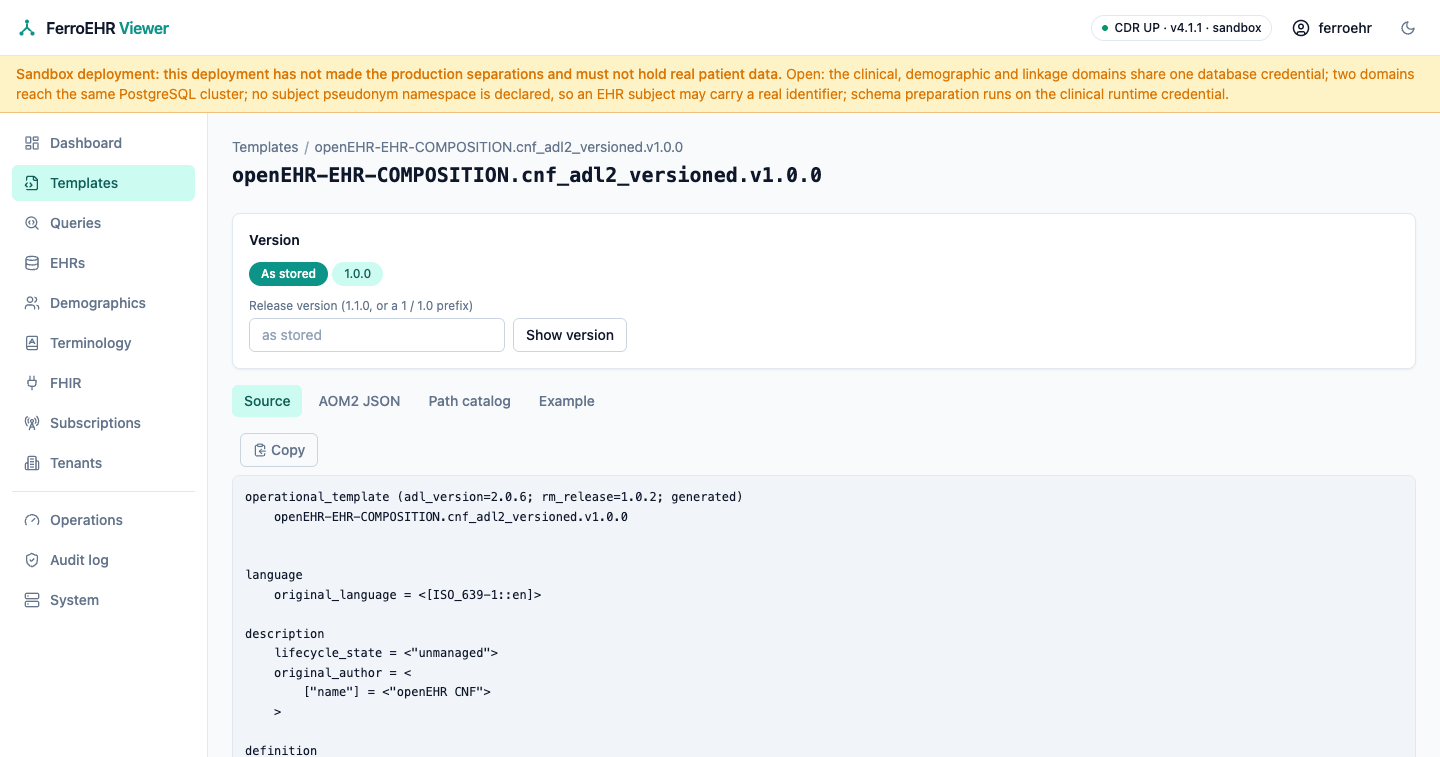
Task: Go to the Queries menu label
Action: [x=76, y=223]
